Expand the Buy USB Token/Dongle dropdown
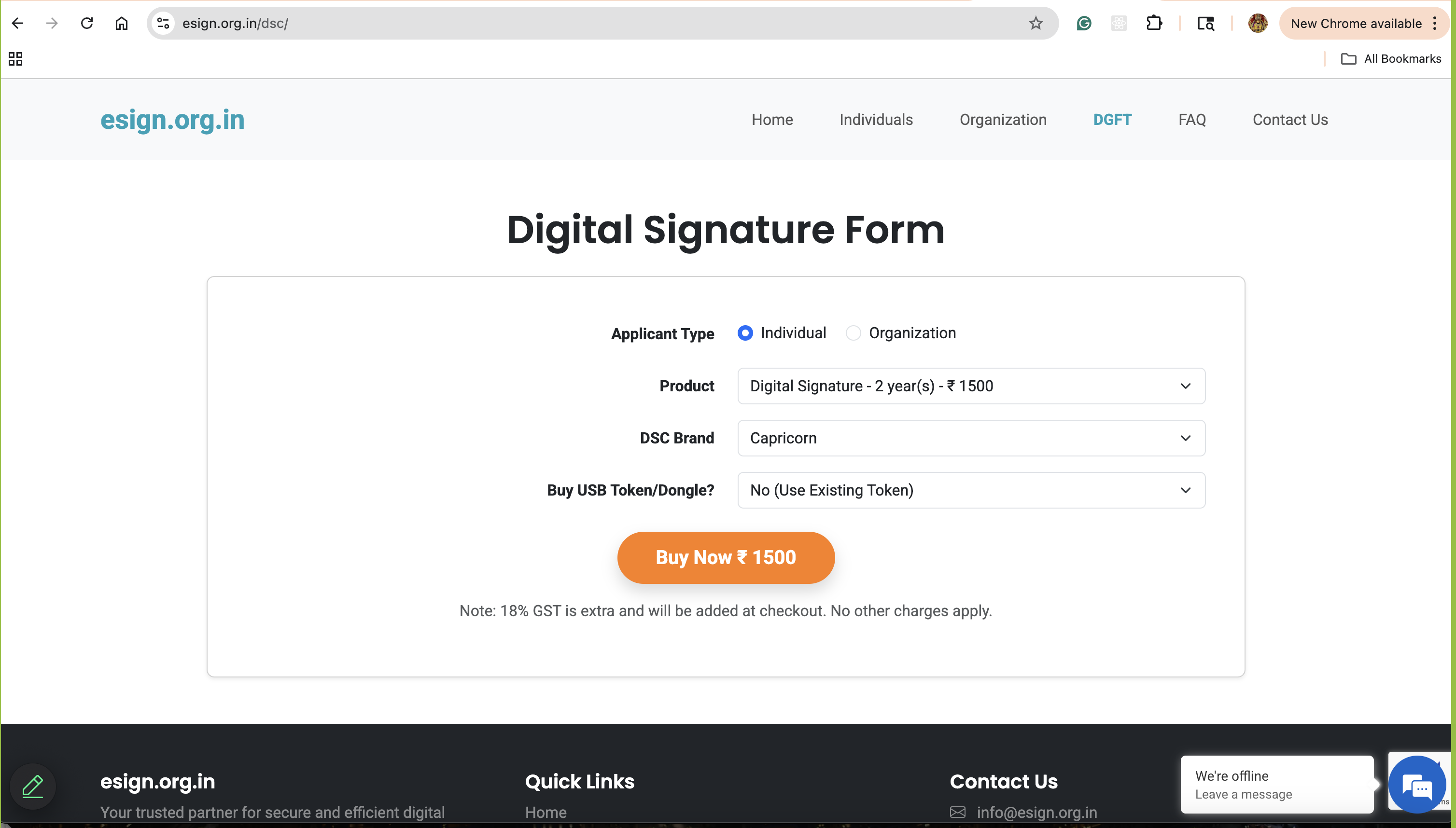 click(x=971, y=490)
